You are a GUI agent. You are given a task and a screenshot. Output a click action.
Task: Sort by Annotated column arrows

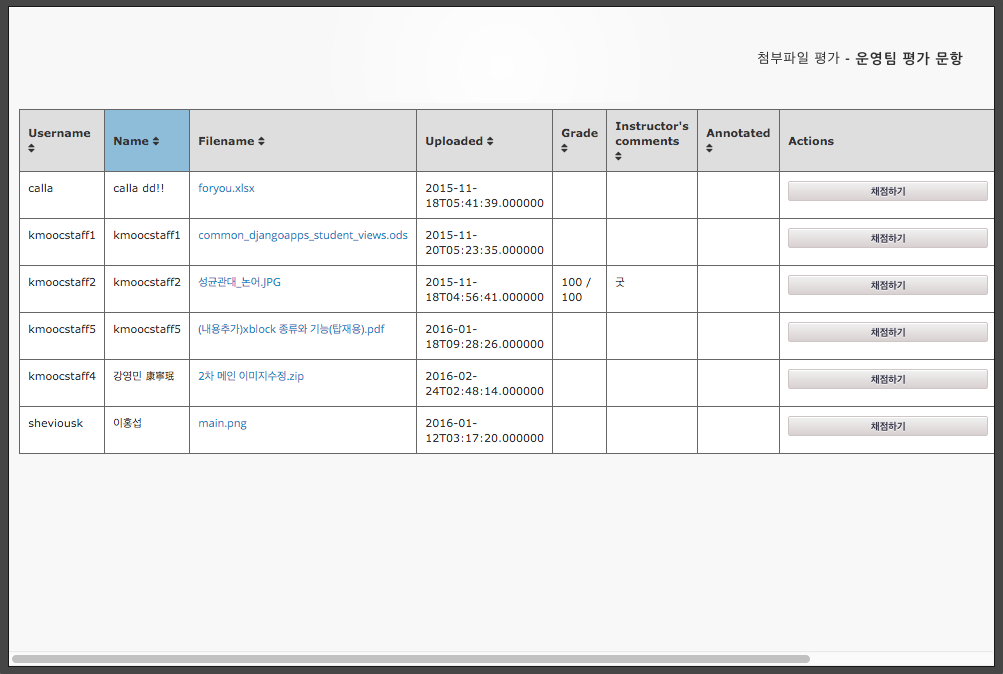click(x=709, y=148)
